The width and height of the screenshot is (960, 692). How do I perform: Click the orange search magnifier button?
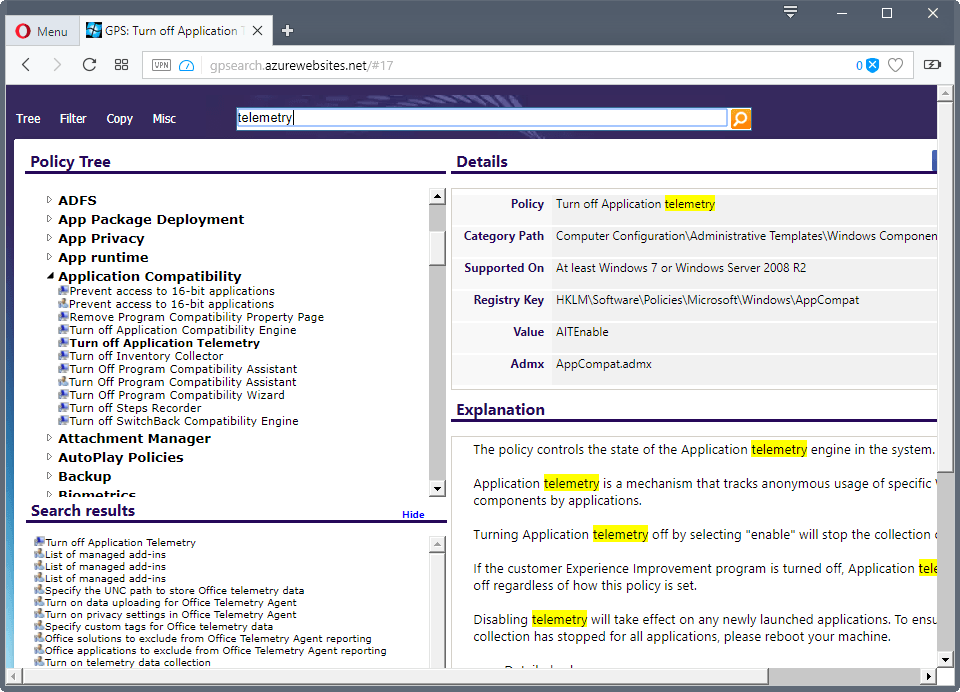[x=740, y=119]
